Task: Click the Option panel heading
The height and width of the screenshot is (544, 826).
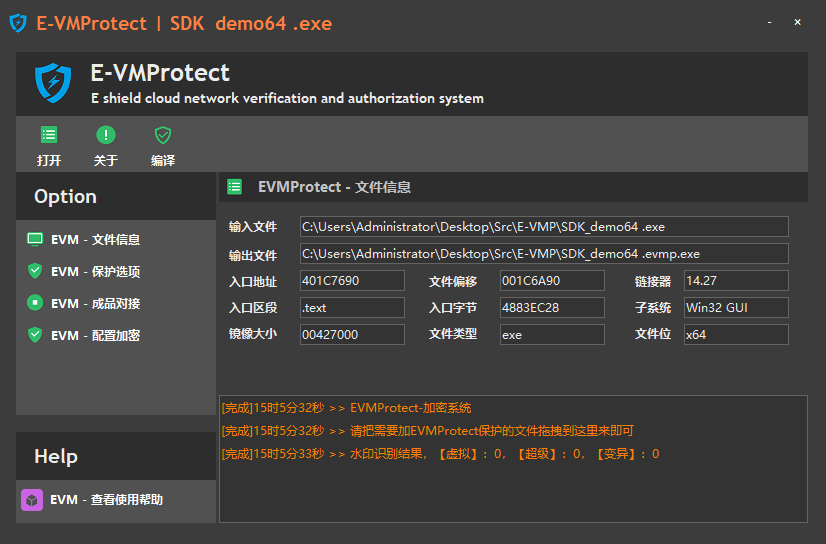Action: 65,196
